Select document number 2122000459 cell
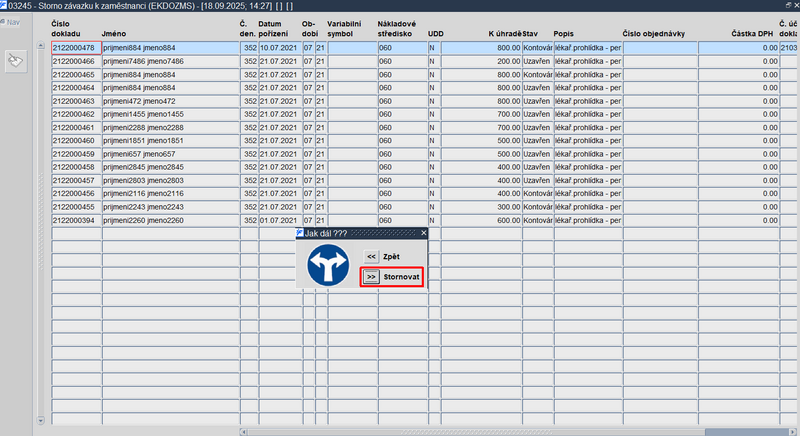800x436 pixels. point(77,154)
